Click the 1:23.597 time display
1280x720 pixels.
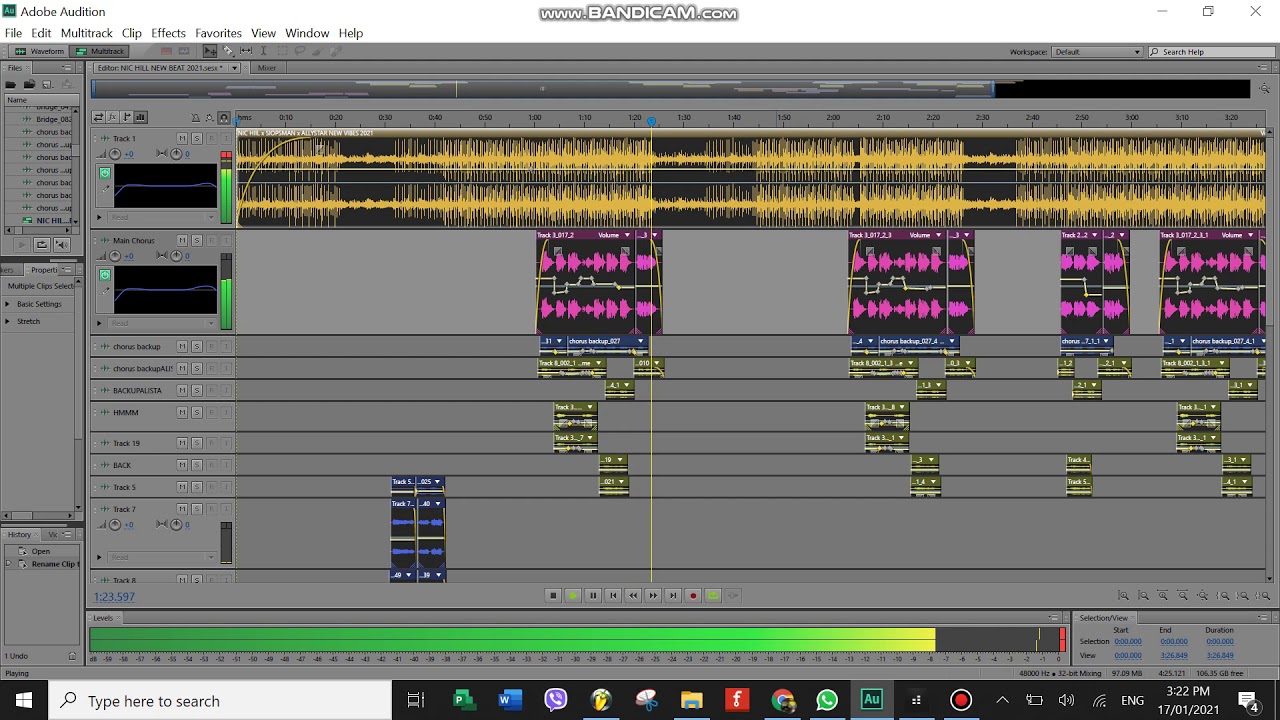point(115,597)
